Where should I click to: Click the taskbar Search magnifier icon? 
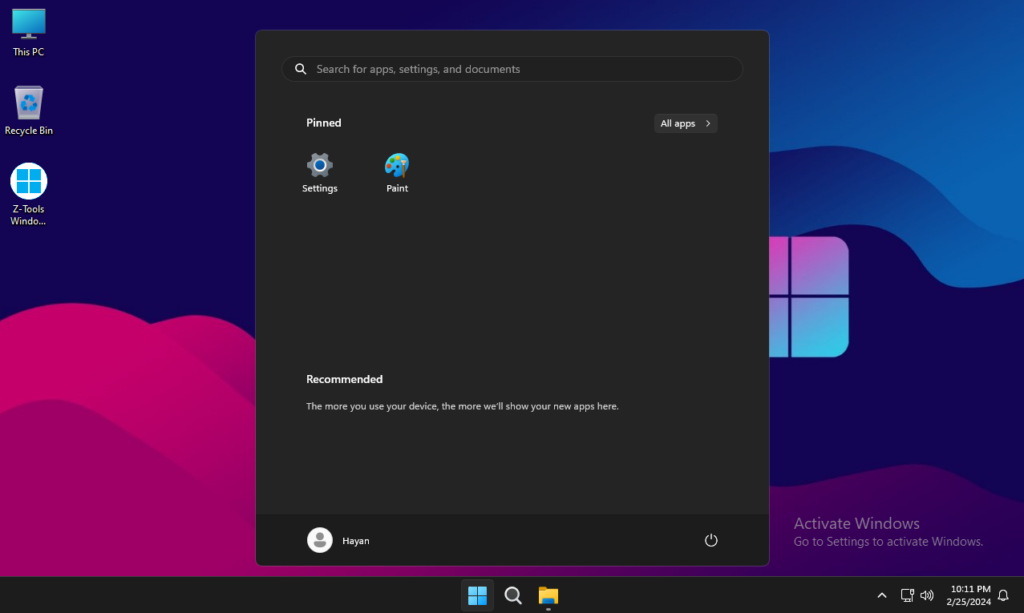[513, 596]
